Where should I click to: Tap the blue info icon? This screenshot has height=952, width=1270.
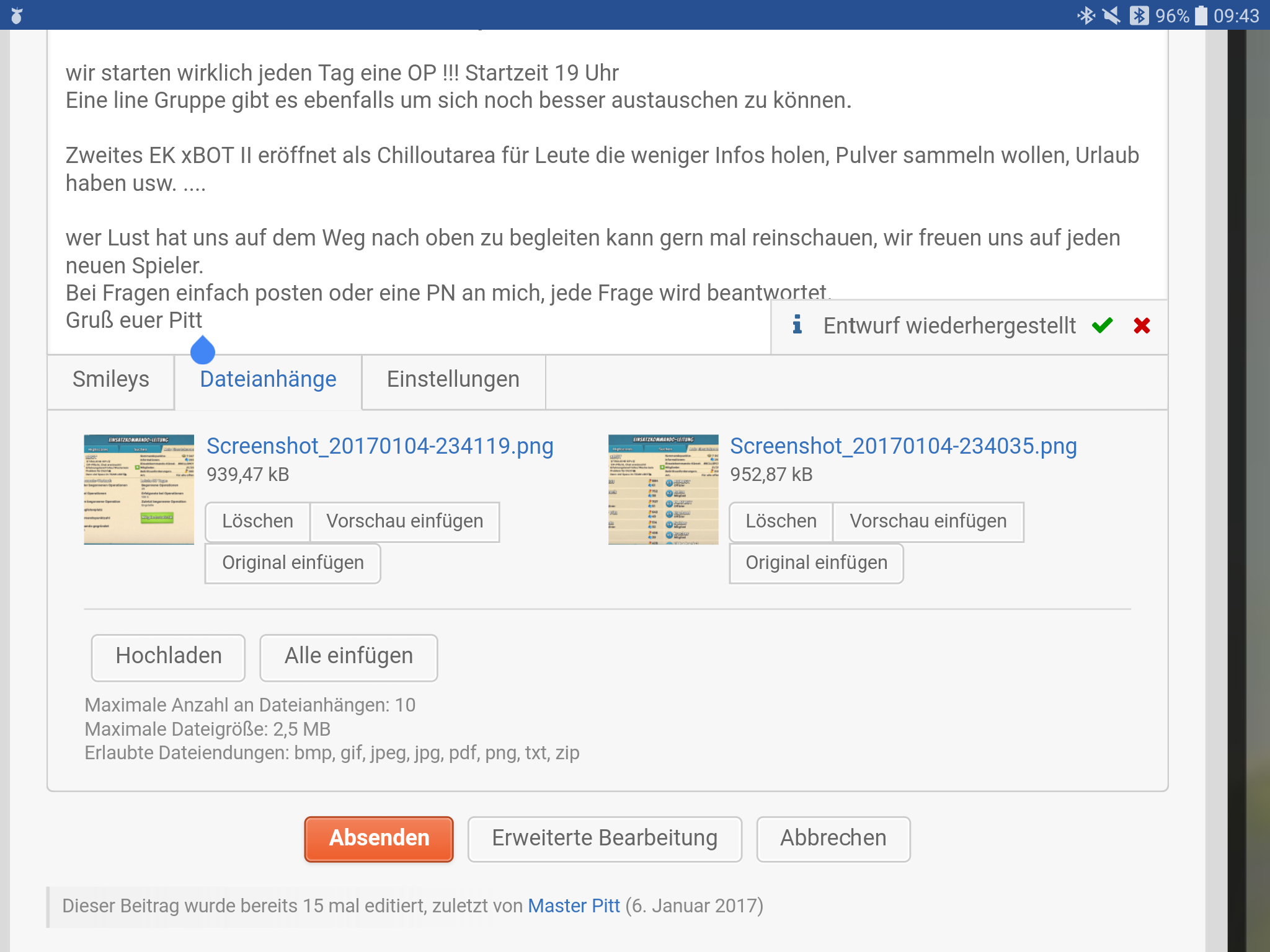797,324
